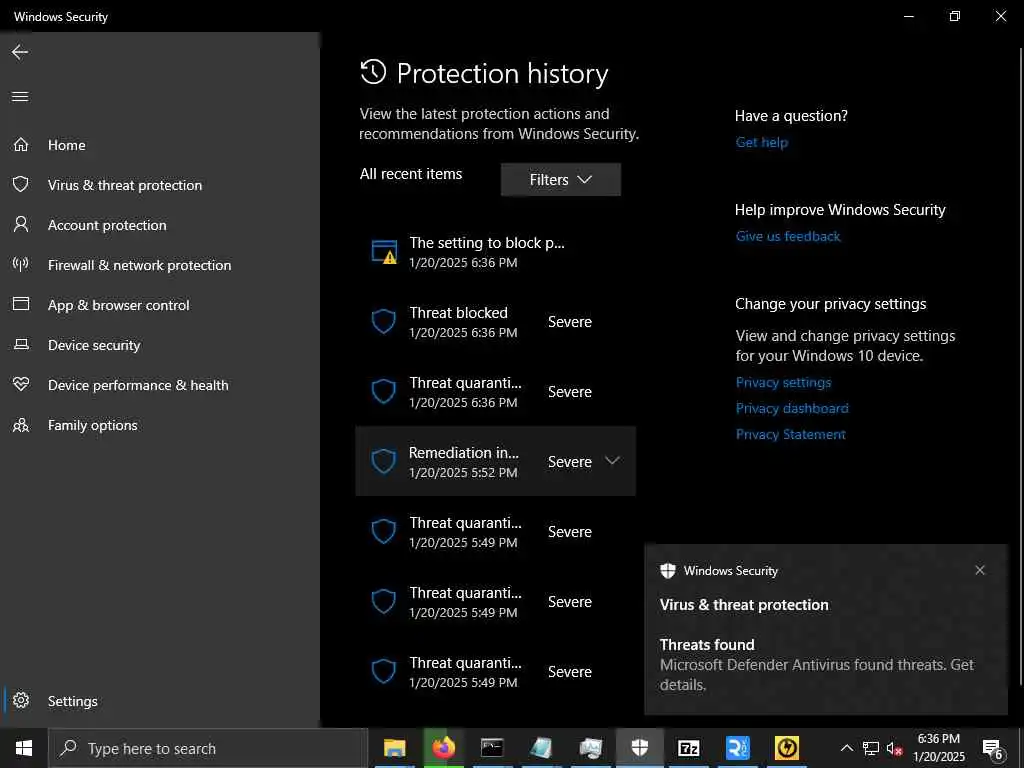Click the Home icon in sidebar
The image size is (1024, 768).
pos(21,145)
